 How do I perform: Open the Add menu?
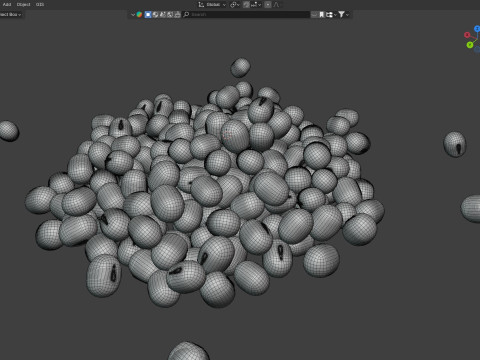coord(7,5)
